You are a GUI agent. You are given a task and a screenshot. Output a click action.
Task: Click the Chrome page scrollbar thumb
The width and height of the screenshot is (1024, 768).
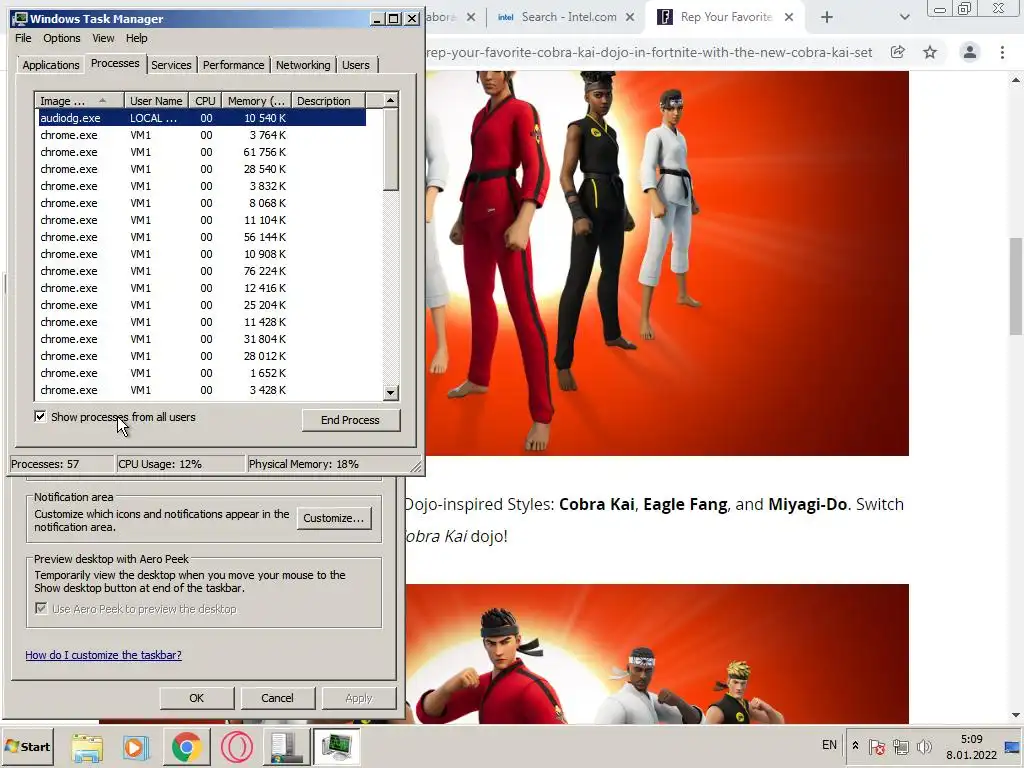pos(1016,287)
